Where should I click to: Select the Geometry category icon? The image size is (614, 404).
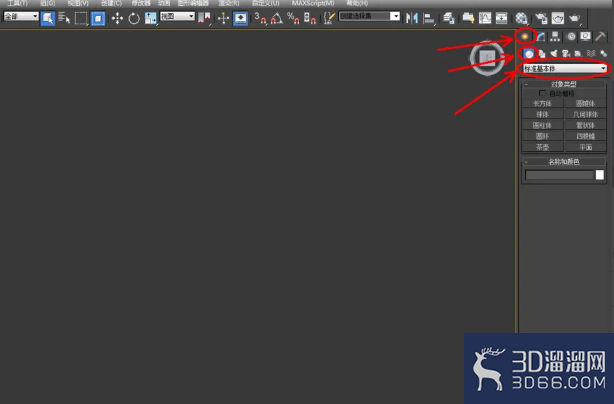[529, 54]
